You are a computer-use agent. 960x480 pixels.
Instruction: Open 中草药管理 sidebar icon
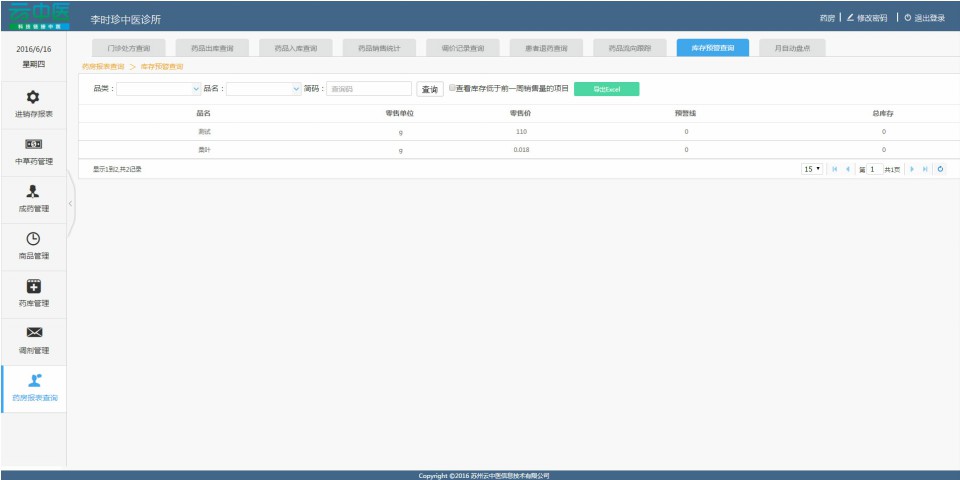click(x=33, y=144)
